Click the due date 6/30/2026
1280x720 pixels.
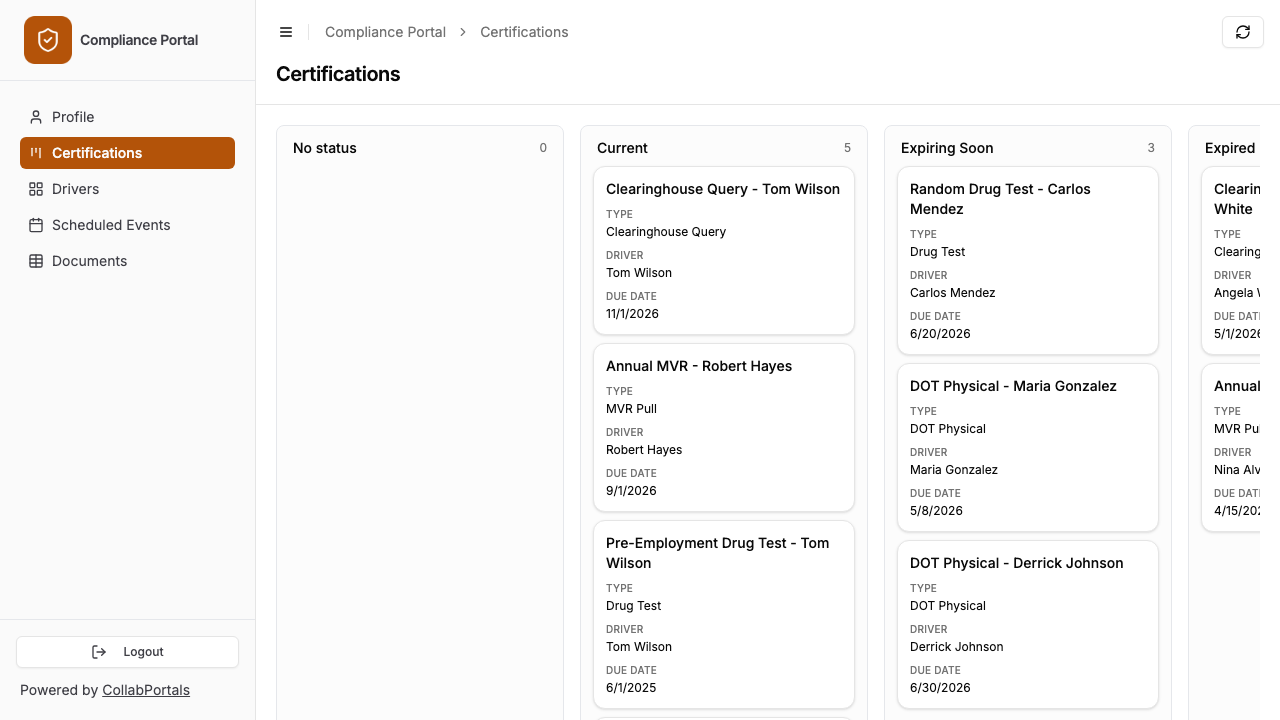[x=940, y=688]
